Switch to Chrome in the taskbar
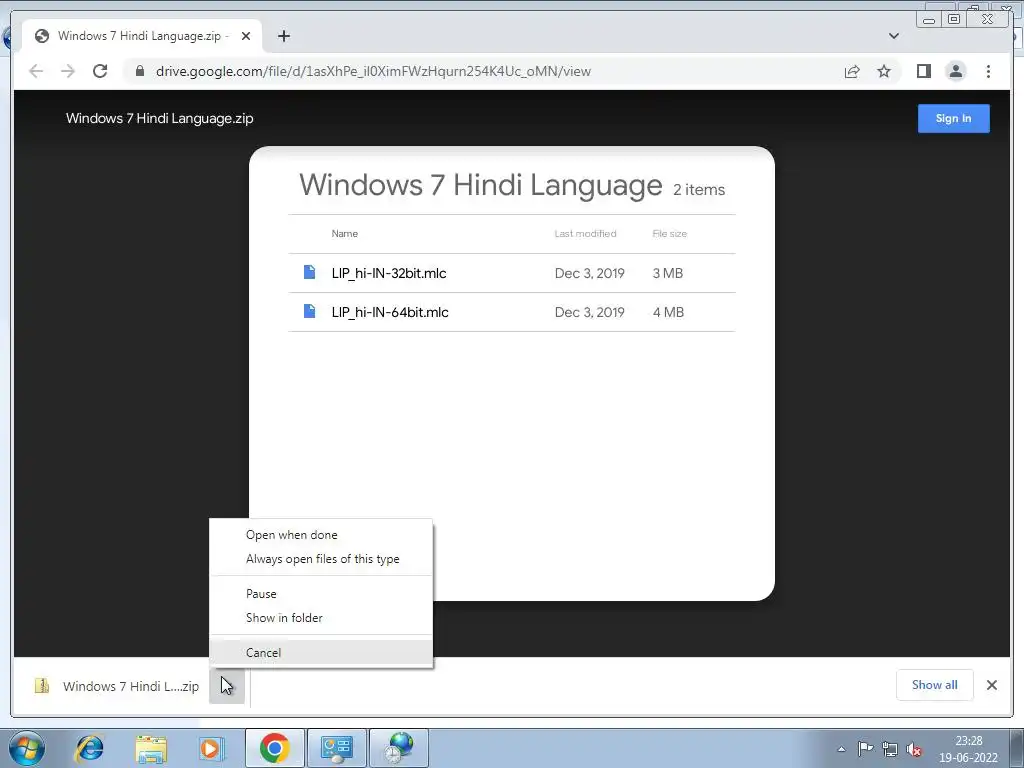Image resolution: width=1024 pixels, height=768 pixels. coord(274,748)
